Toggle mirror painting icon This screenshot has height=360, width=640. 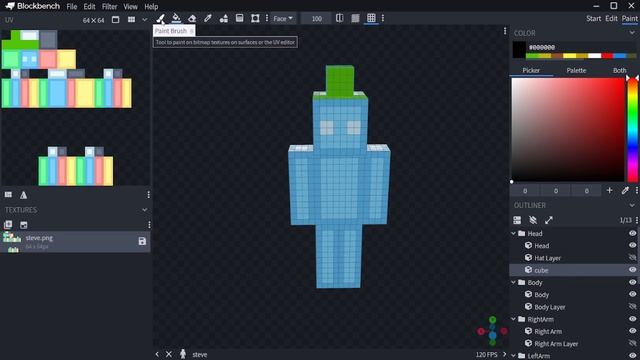click(340, 18)
